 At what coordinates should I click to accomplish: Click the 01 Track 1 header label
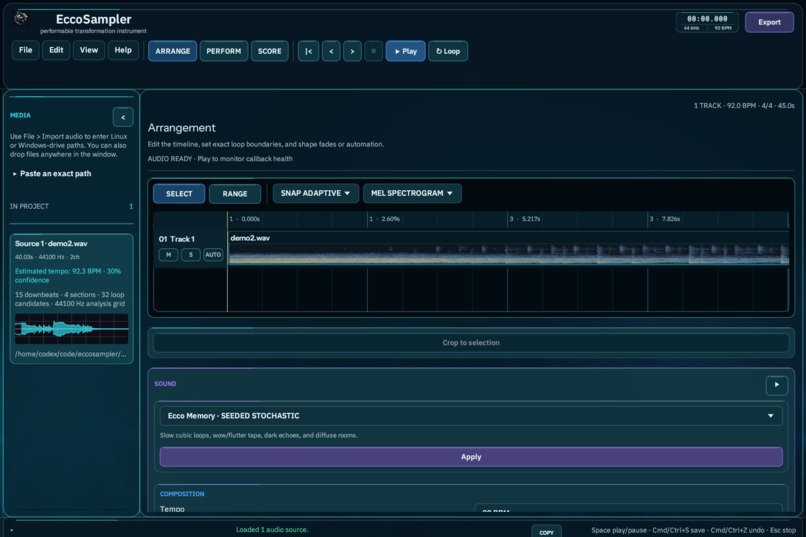[x=176, y=239]
